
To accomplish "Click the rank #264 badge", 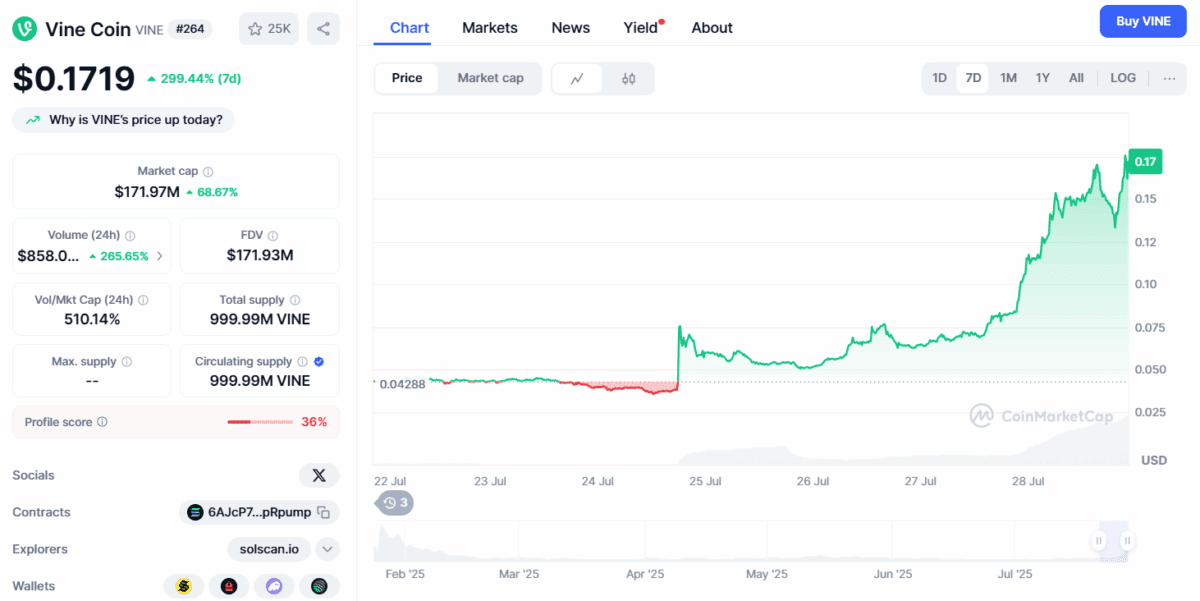I will coord(190,29).
